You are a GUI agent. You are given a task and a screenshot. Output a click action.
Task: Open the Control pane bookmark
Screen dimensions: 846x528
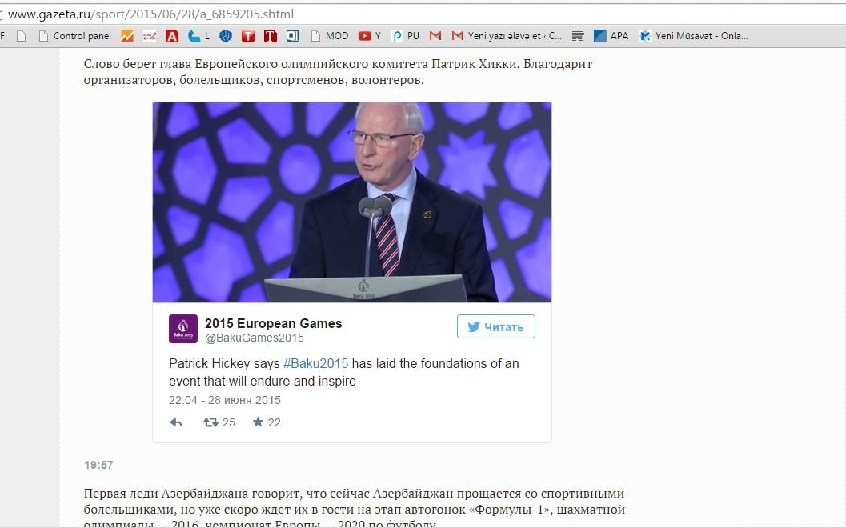click(74, 36)
